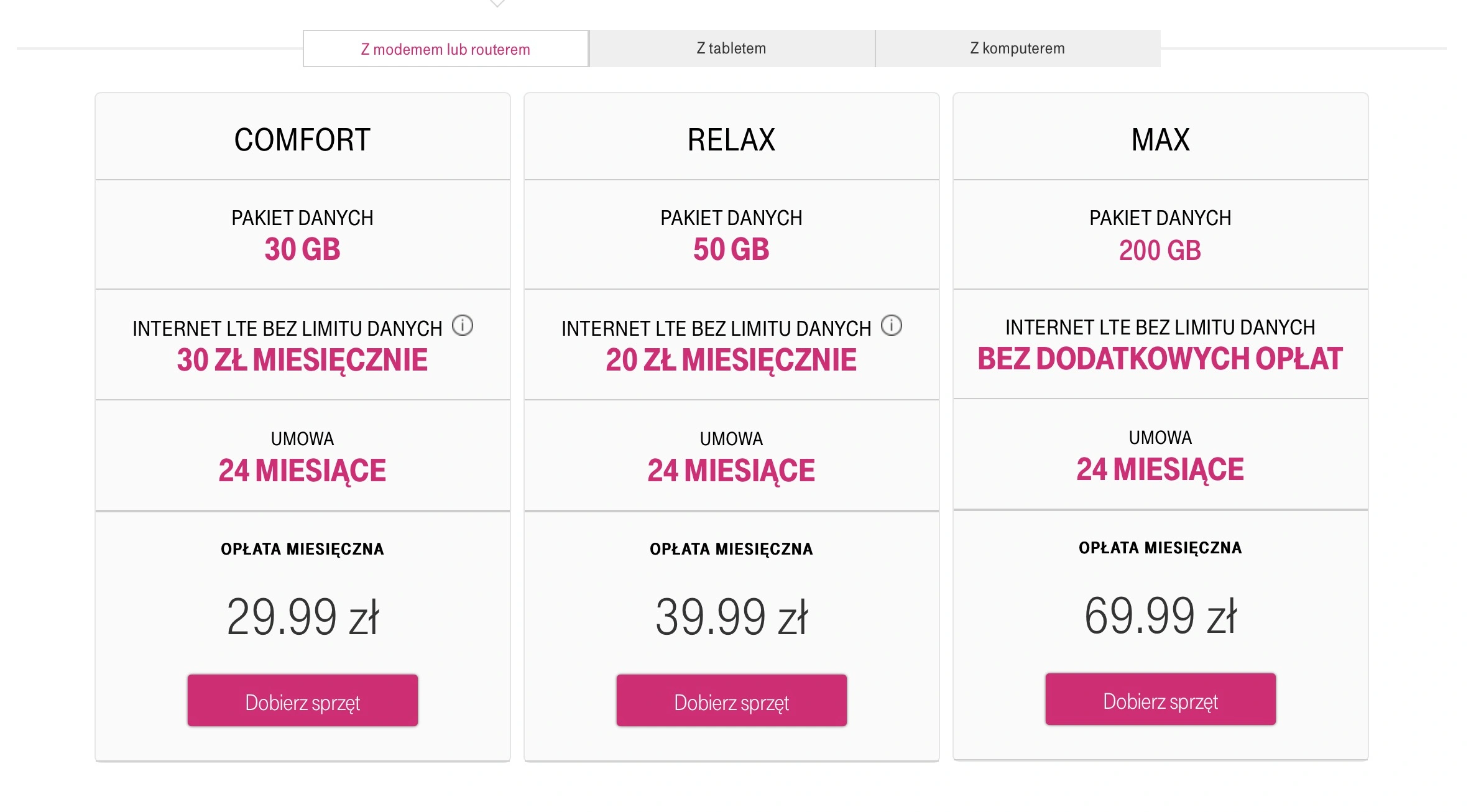Click Dobierz sprzęt for the COMFORT plan

point(303,701)
